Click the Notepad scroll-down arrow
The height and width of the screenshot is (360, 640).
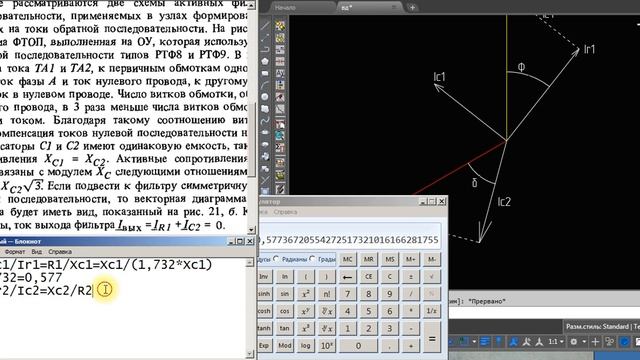tap(251, 354)
